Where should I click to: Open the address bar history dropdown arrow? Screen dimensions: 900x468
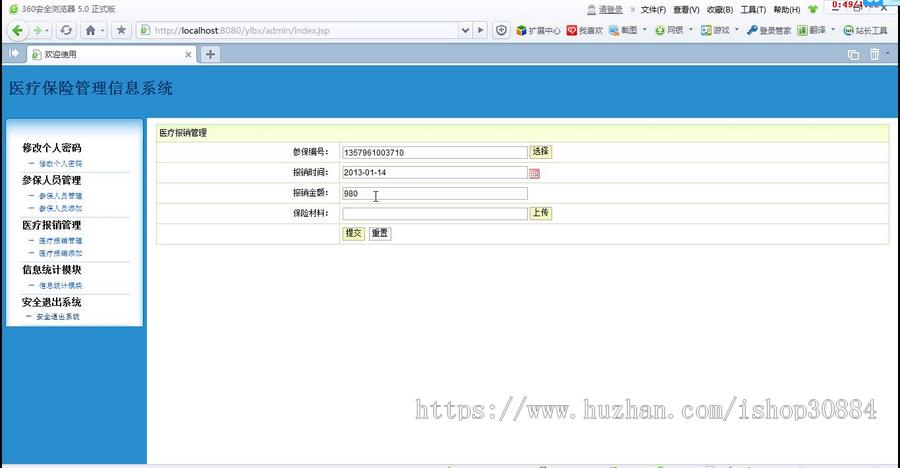tap(465, 30)
